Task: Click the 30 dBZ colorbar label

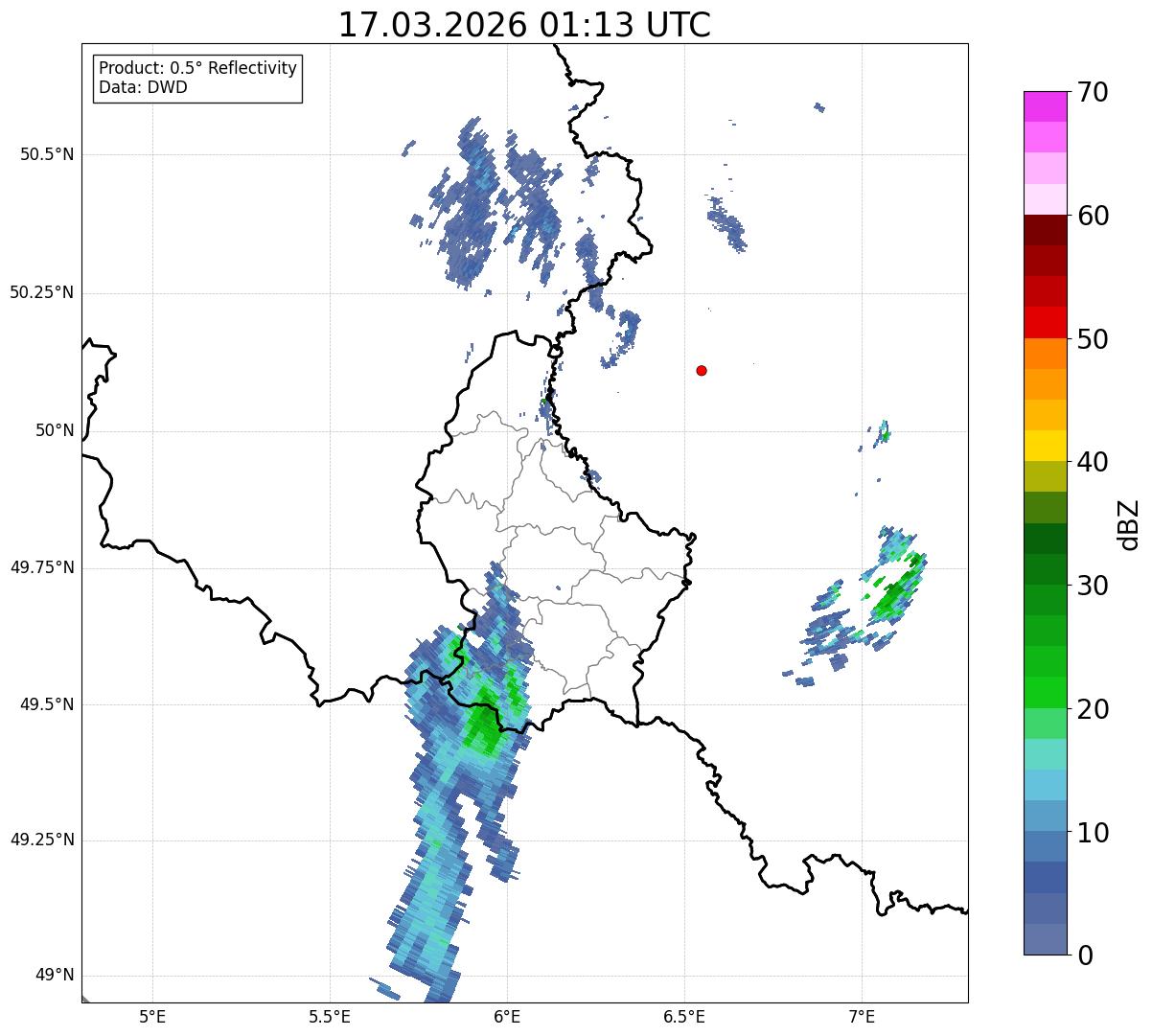Action: pos(1092,586)
